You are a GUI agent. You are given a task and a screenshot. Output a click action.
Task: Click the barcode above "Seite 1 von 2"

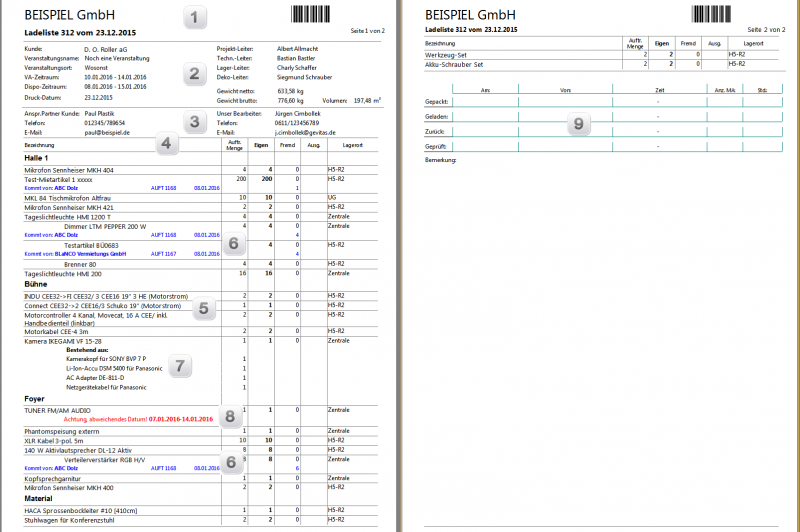pyautogui.click(x=310, y=14)
